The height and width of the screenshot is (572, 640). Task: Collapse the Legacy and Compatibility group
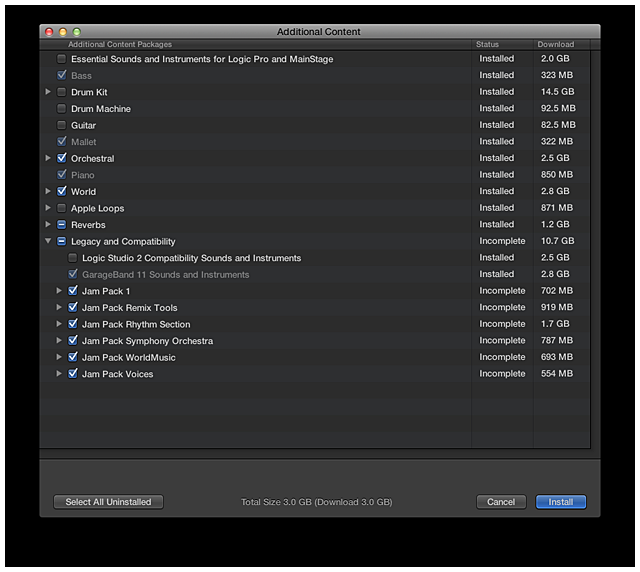coord(48,241)
